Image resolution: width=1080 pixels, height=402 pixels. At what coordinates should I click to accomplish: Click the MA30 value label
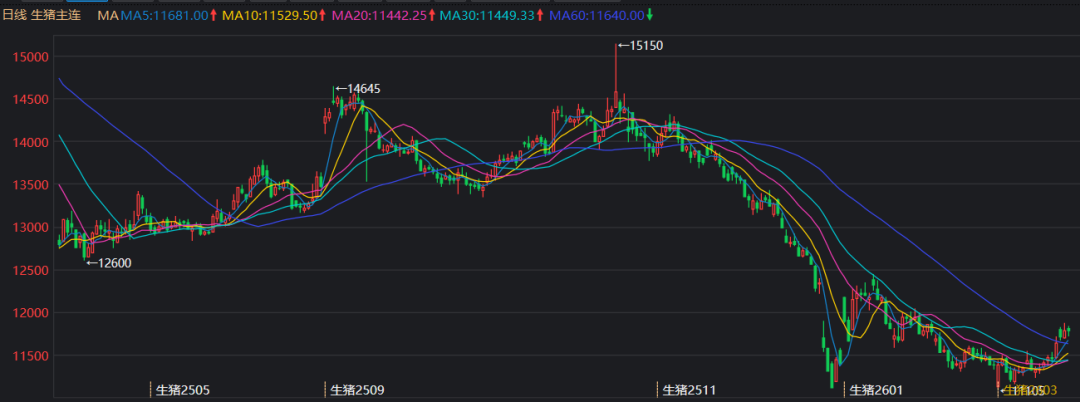coord(487,16)
